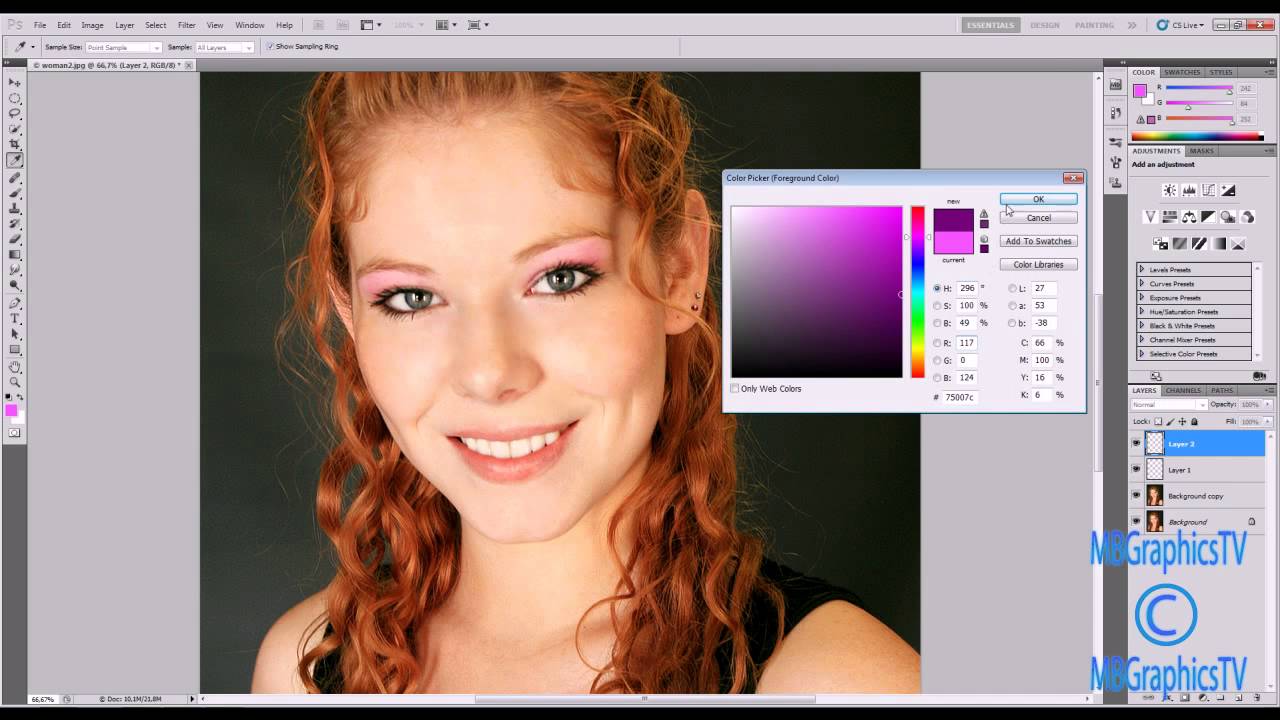Add a Color Balance adjustment
This screenshot has height=720, width=1280.
click(1189, 217)
